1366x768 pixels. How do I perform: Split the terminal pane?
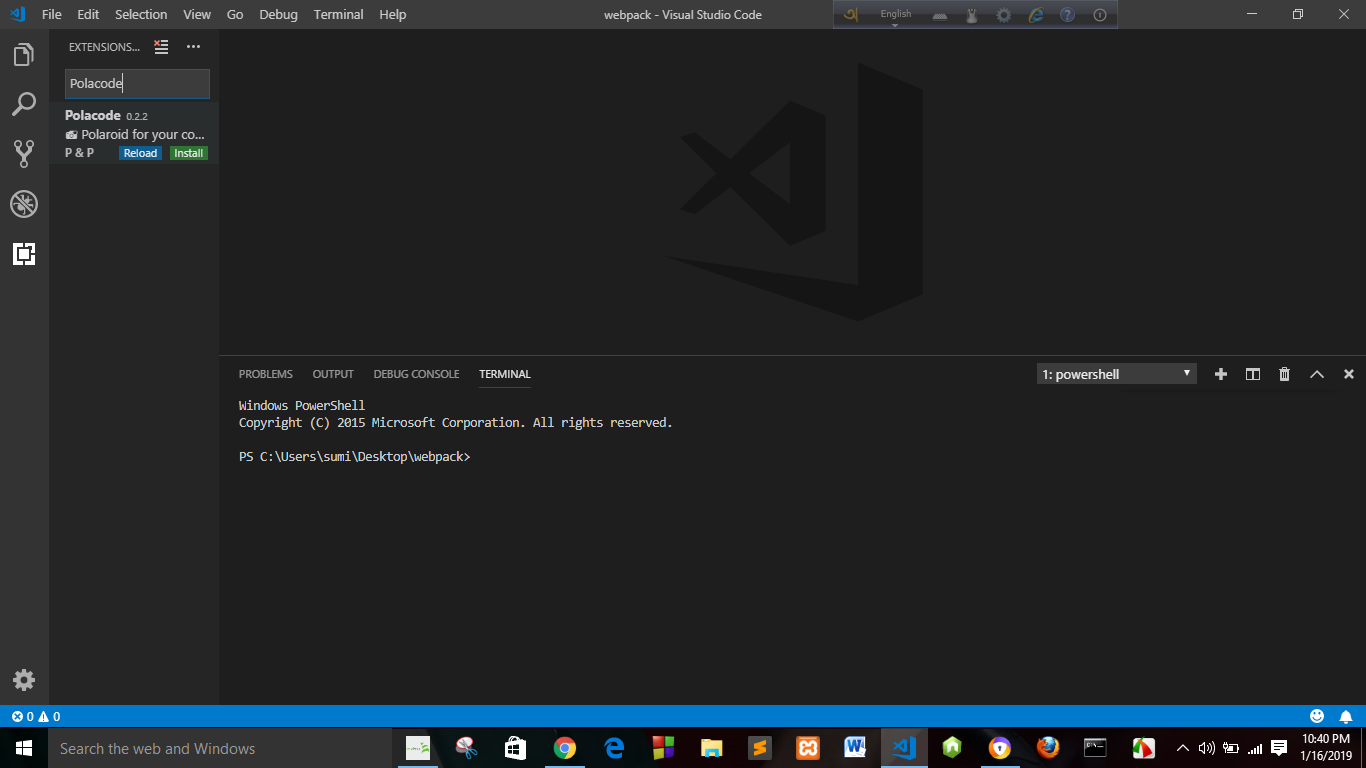[x=1252, y=373]
